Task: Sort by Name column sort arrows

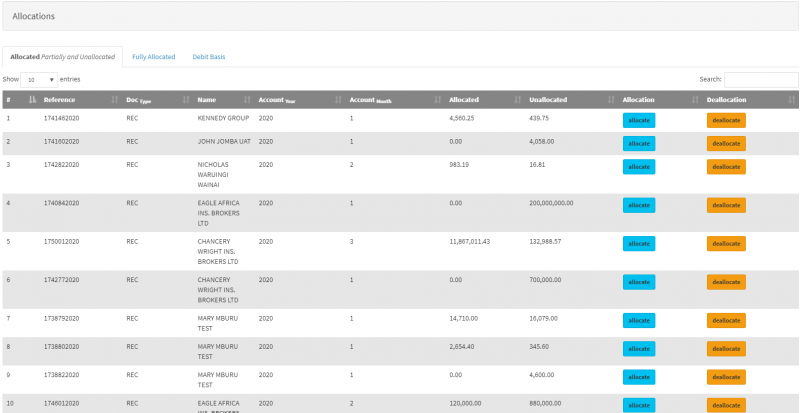Action: [247, 100]
